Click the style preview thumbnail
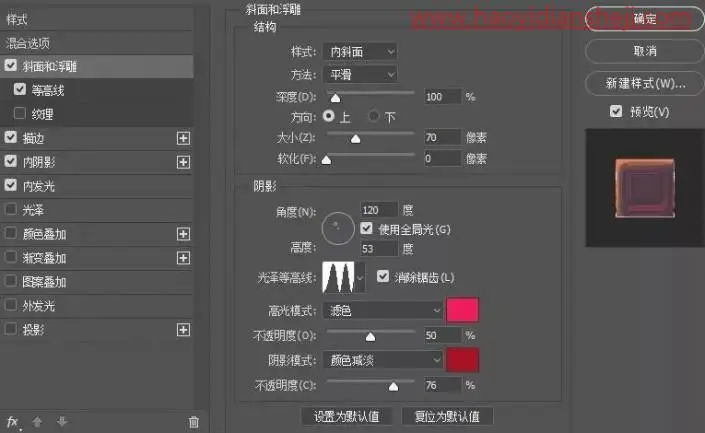The height and width of the screenshot is (433, 705). pyautogui.click(x=645, y=188)
